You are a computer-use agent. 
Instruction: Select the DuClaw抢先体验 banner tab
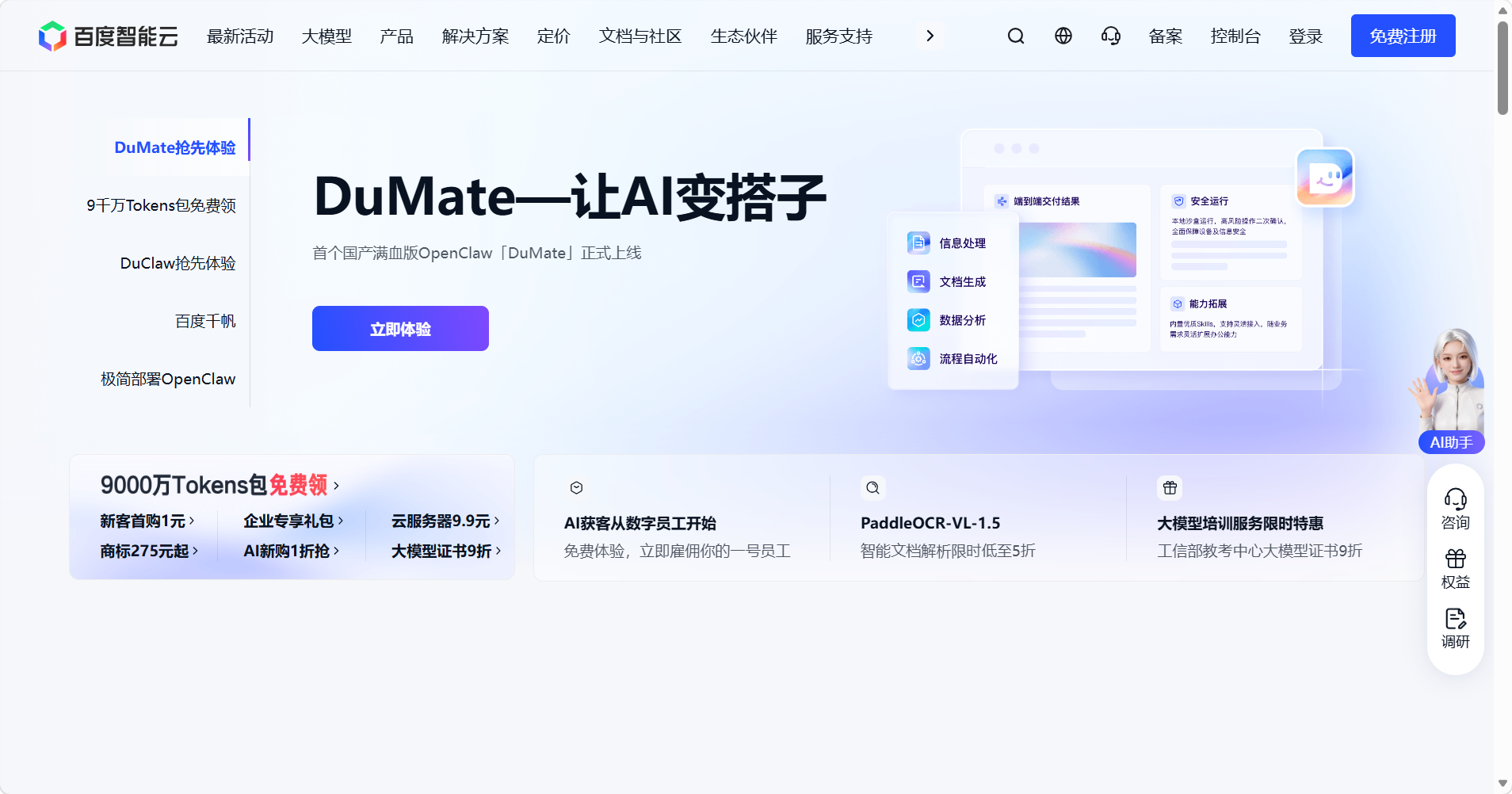tap(178, 263)
